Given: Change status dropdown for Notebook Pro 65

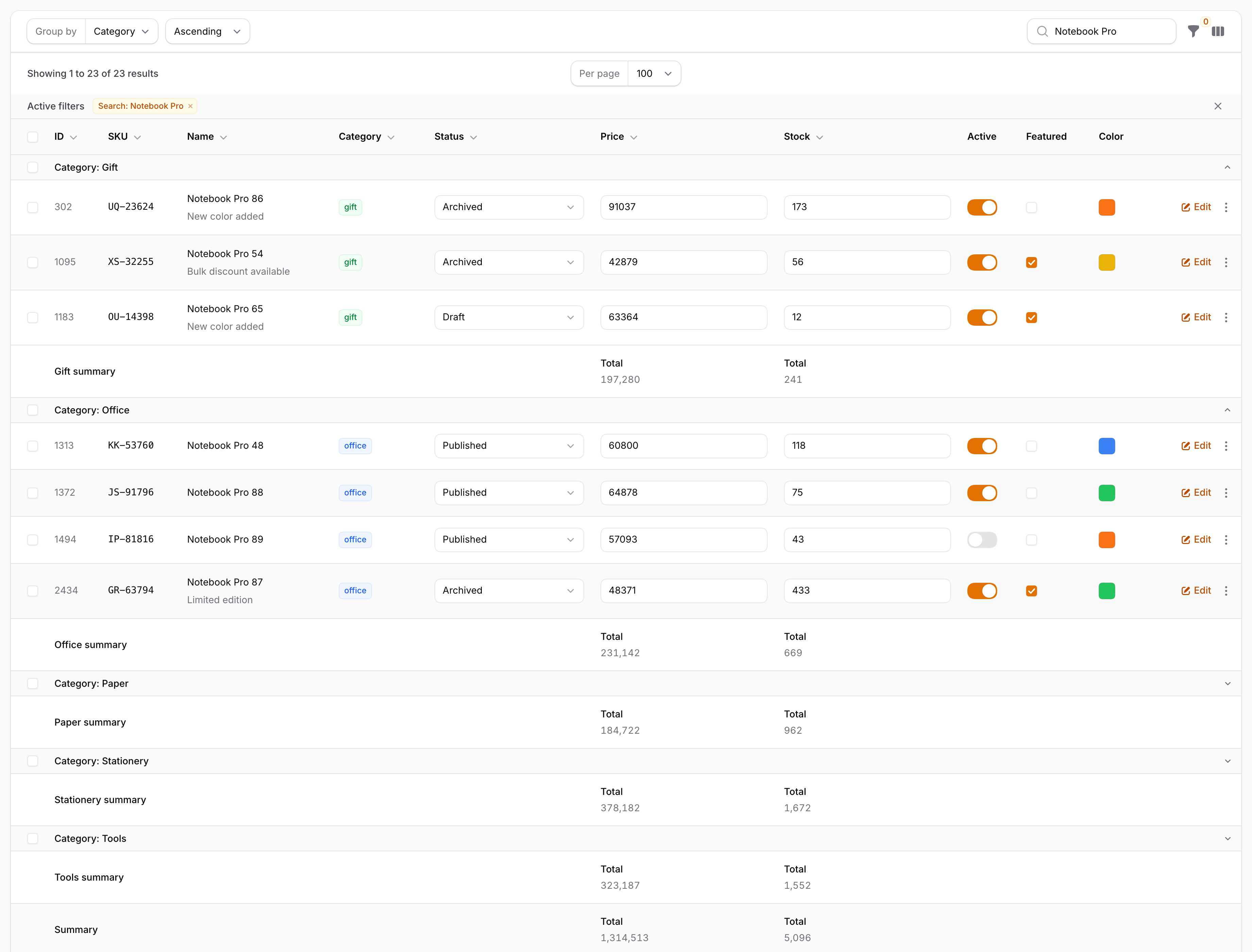Looking at the screenshot, I should click(508, 317).
